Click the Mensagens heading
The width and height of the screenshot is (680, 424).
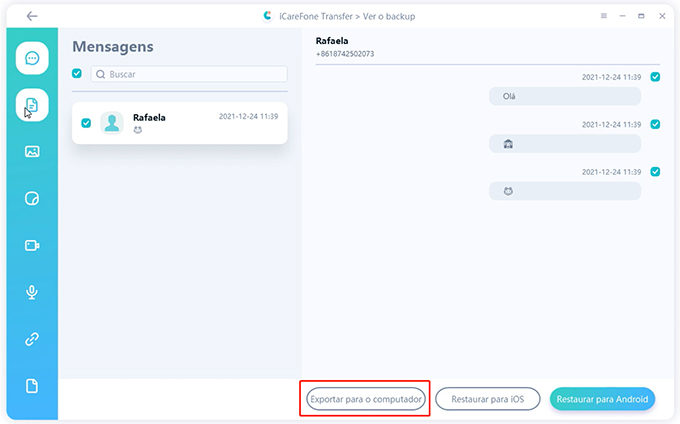113,47
